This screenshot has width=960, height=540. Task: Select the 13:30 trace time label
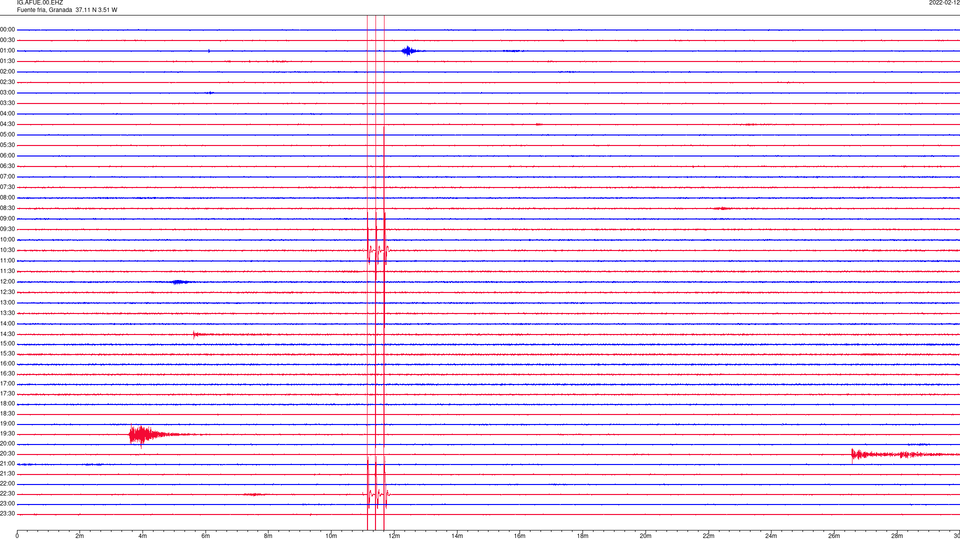(8, 313)
